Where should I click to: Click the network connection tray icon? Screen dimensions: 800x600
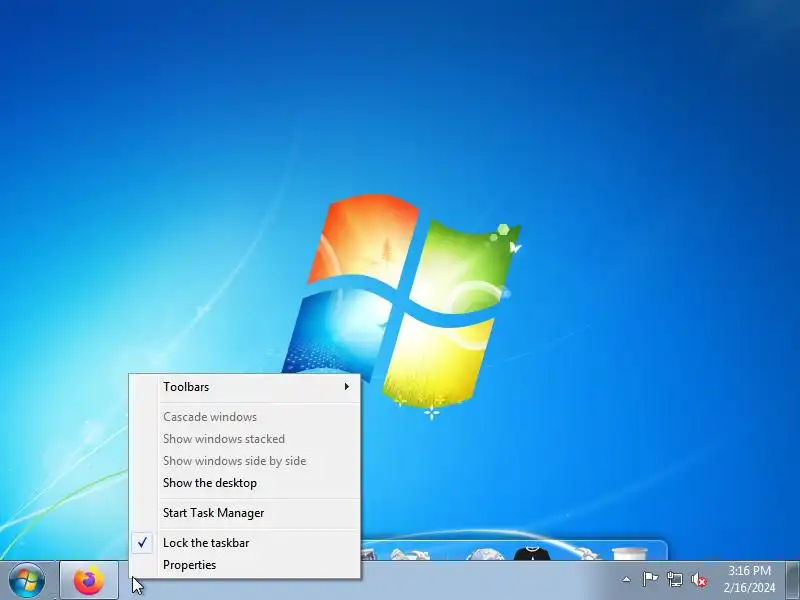coord(674,580)
